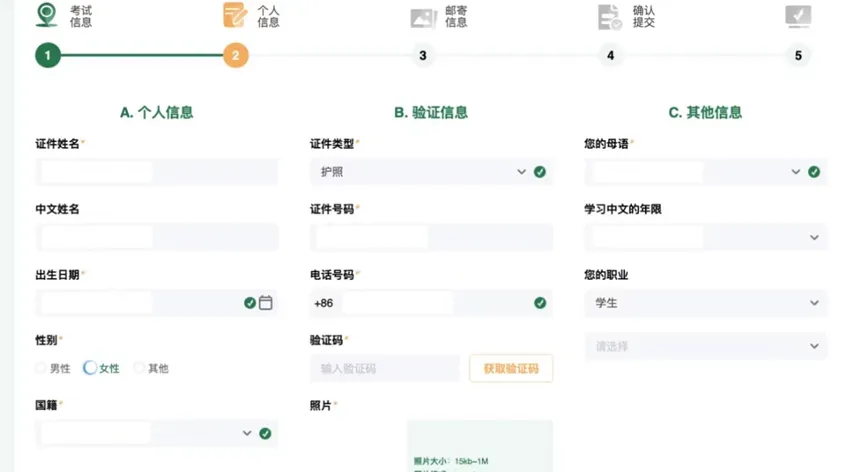
Task: Select the 女性 gender radio button
Action: point(90,368)
